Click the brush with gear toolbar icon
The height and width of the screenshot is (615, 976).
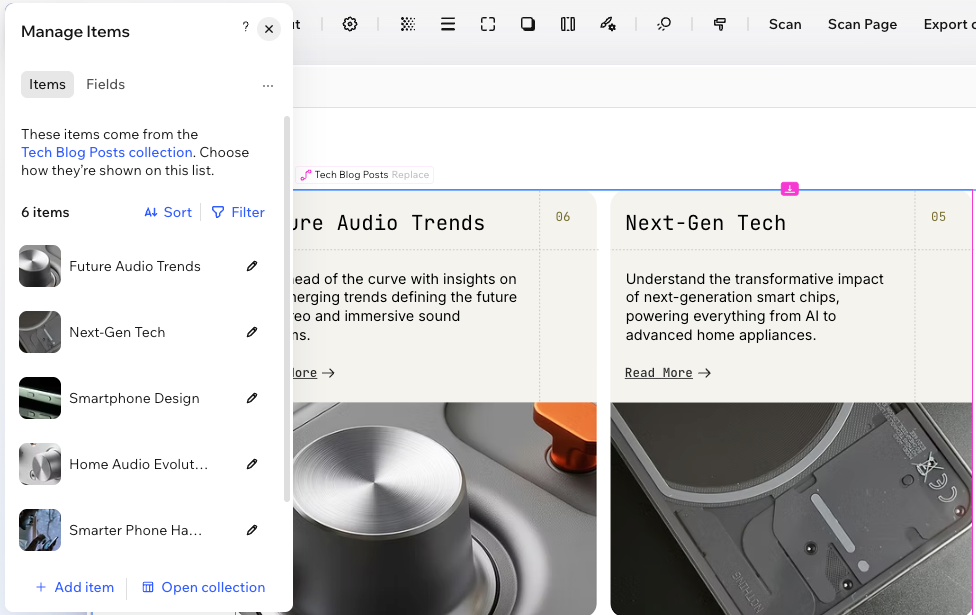pyautogui.click(x=608, y=24)
